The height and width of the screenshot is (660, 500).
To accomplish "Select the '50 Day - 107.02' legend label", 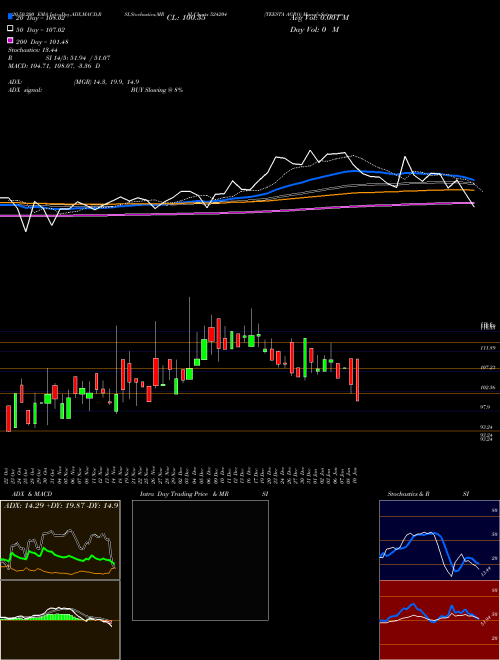I will click(x=40, y=30).
